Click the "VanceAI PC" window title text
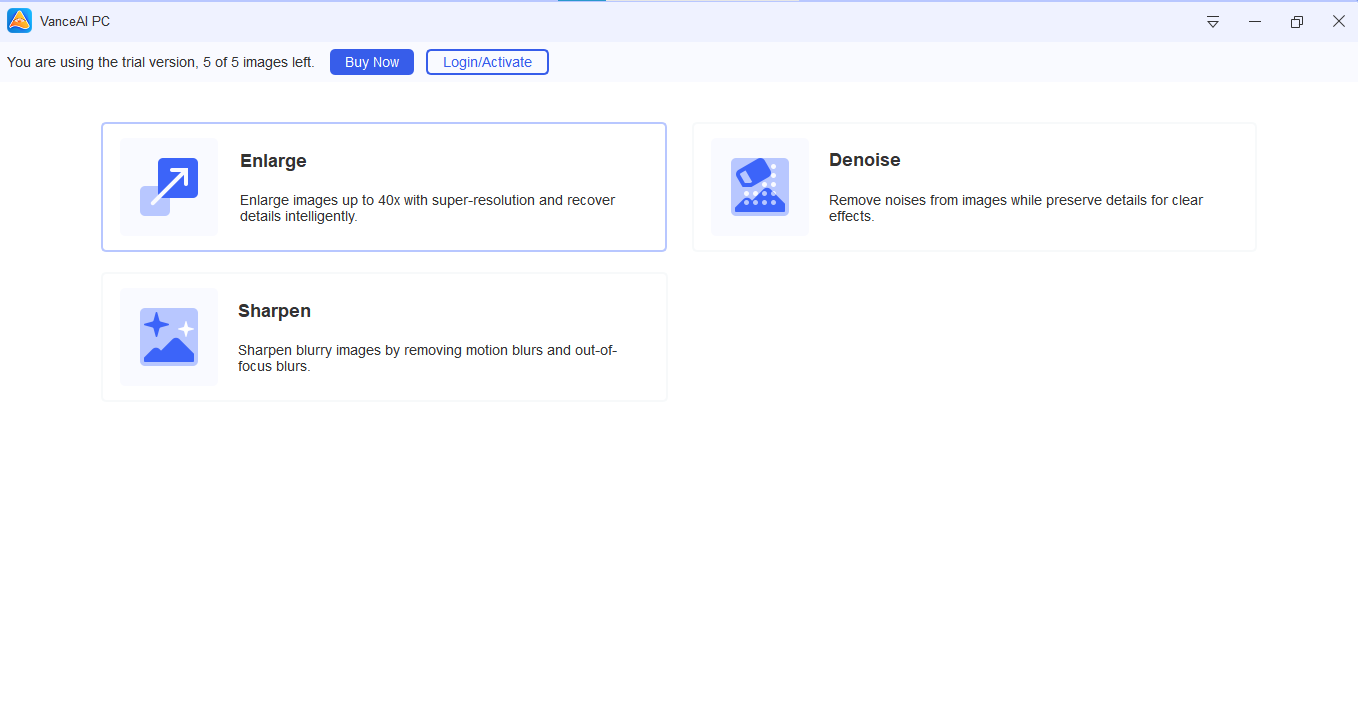Screen dimensions: 1358x727 click(x=75, y=21)
